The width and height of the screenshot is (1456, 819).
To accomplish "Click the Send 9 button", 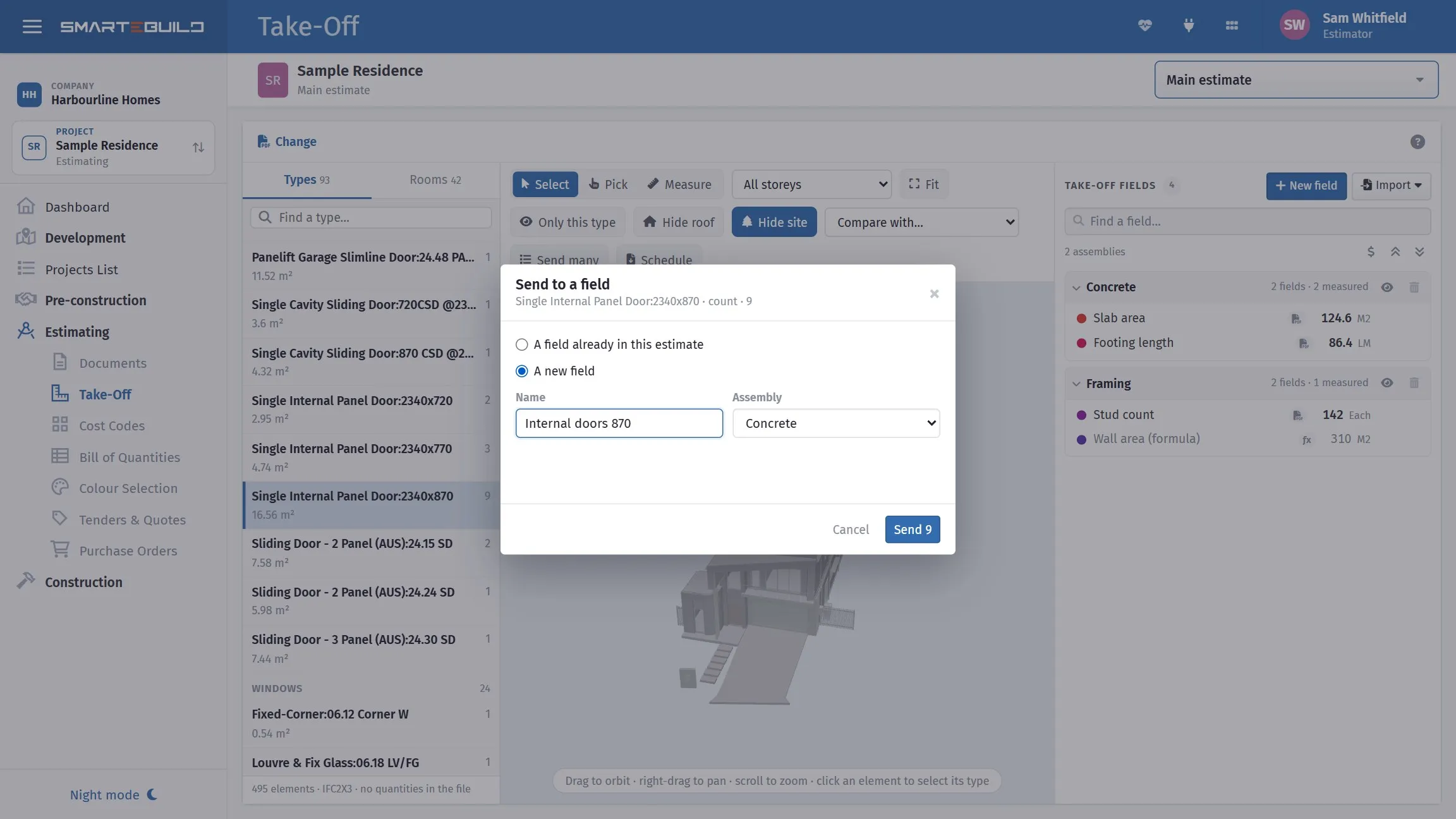I will pyautogui.click(x=913, y=530).
